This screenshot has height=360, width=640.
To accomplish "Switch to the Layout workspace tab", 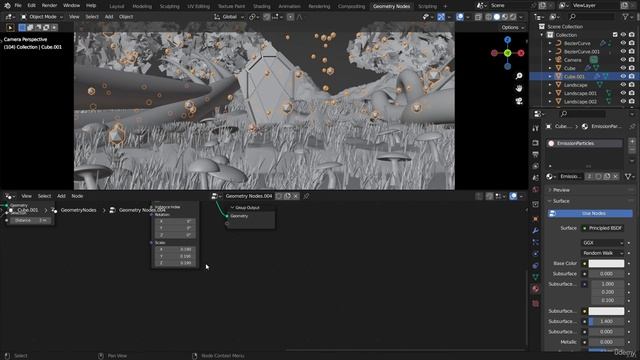I will 117,6.
